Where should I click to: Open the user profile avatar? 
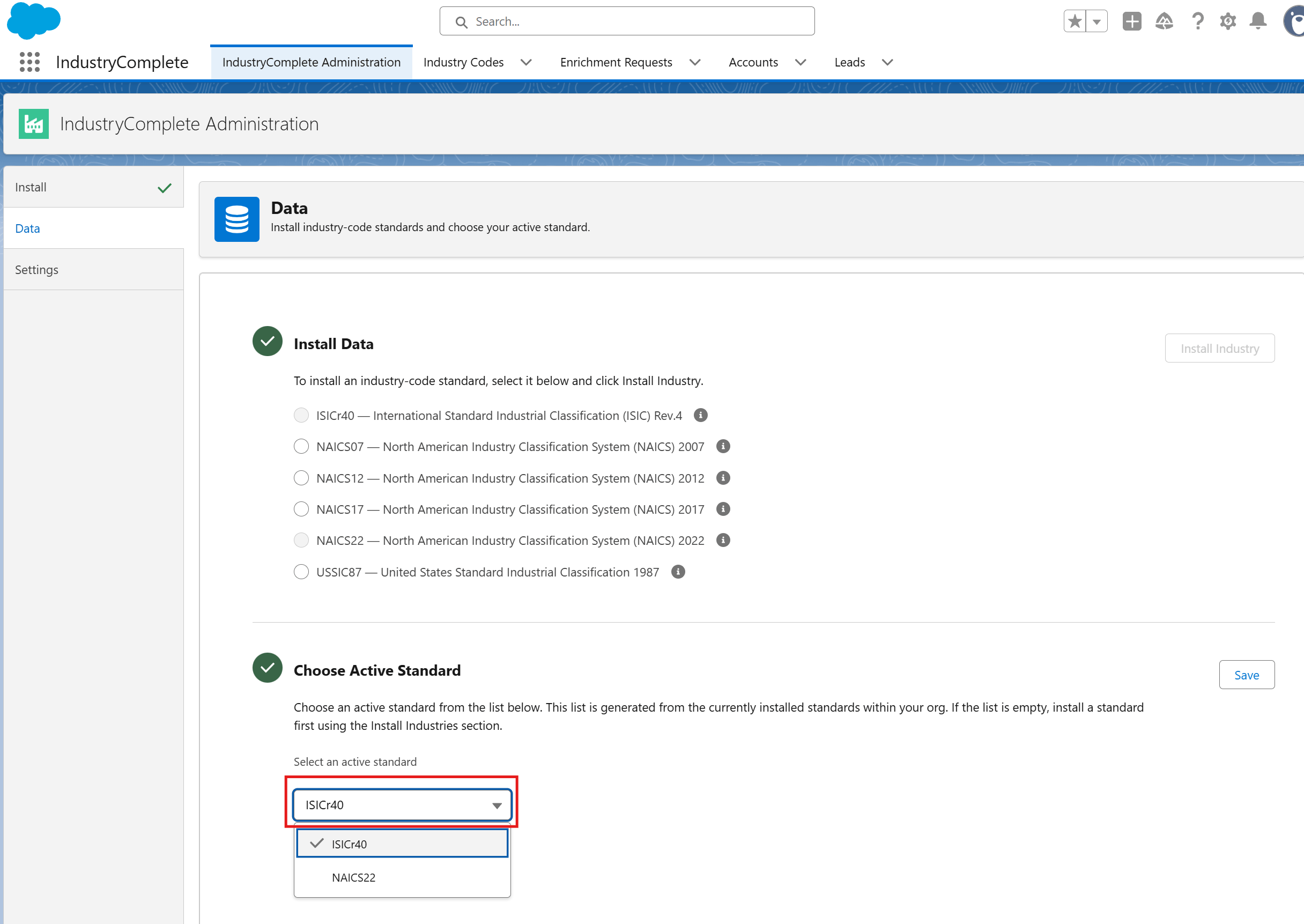click(x=1294, y=21)
